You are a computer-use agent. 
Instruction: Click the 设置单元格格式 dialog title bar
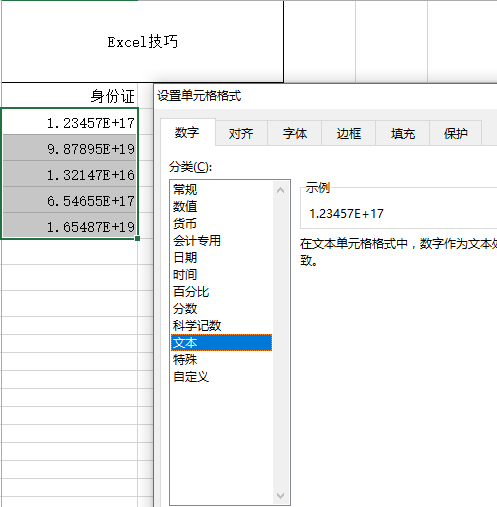click(325, 96)
